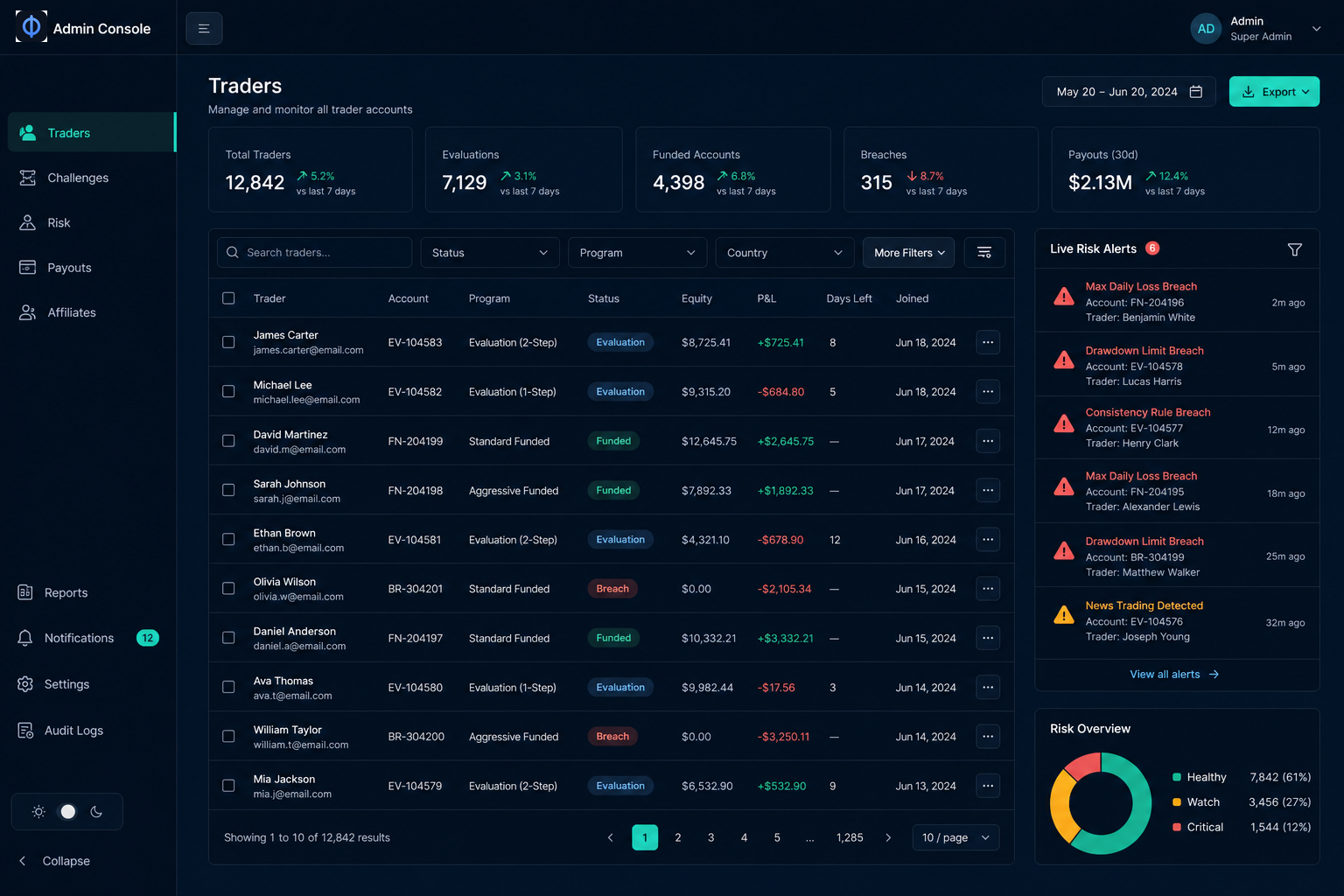Expand the More Filters dropdown
The width and height of the screenshot is (1344, 896).
909,253
